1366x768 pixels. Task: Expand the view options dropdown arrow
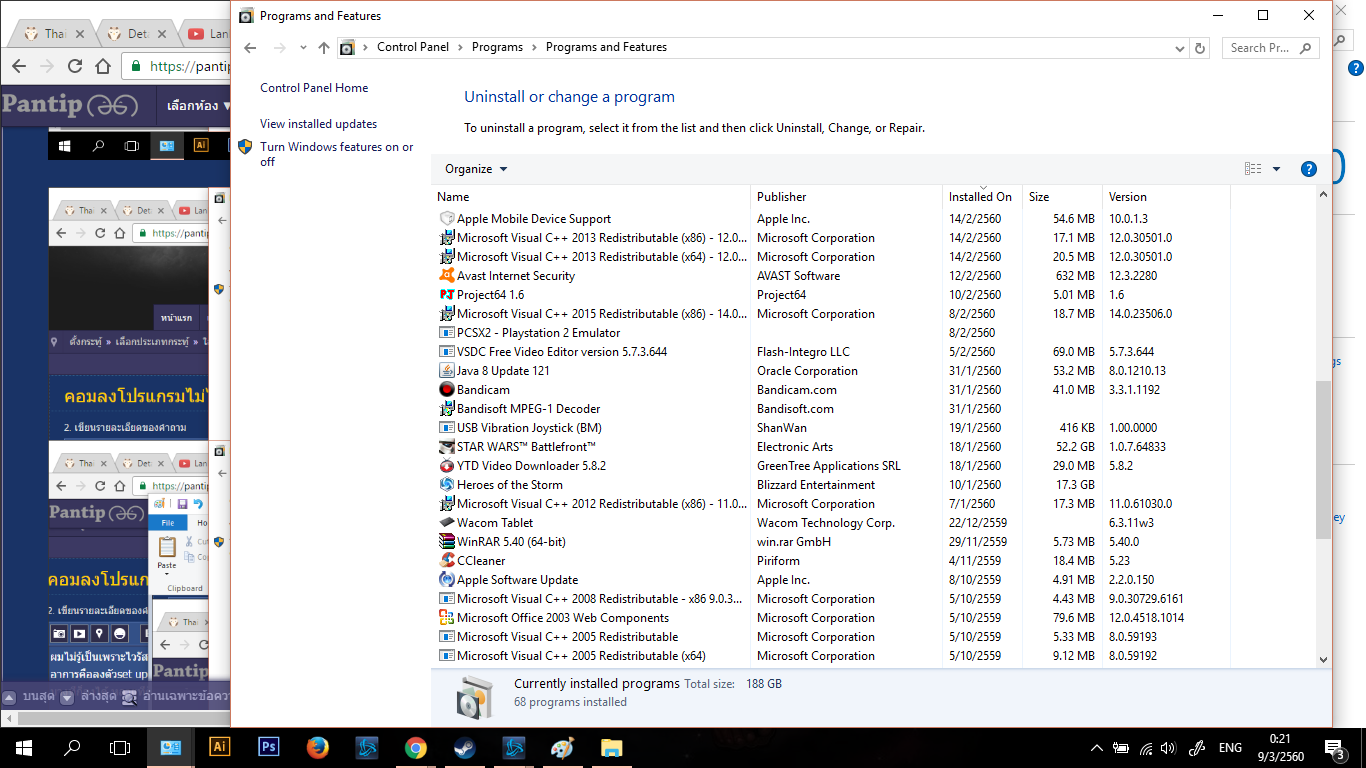[x=1276, y=169]
